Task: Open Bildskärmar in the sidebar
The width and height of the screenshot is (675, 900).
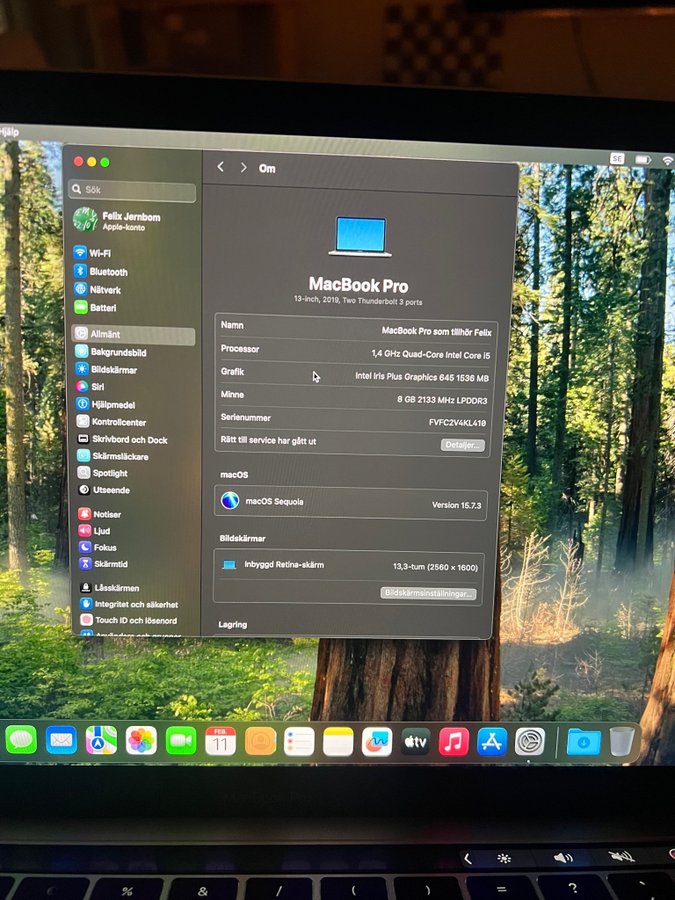Action: point(113,370)
